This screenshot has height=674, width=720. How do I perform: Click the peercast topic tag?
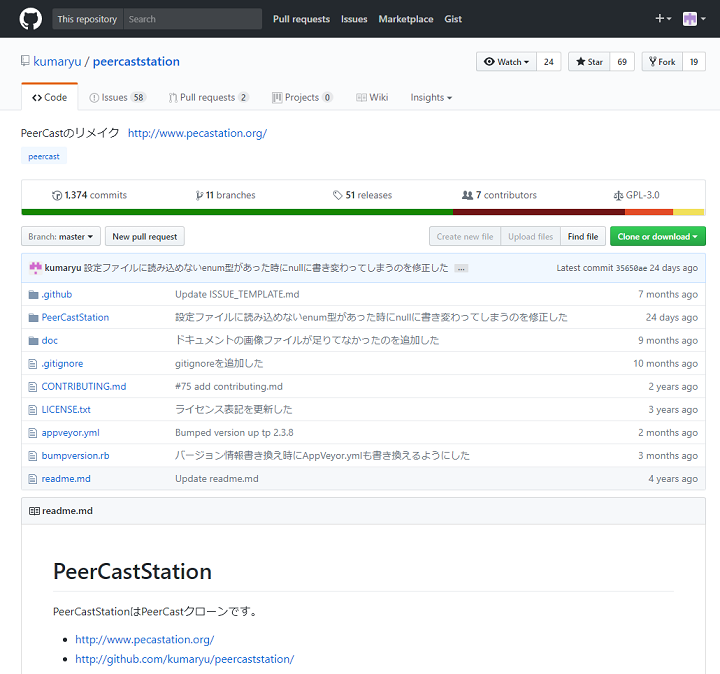tap(44, 156)
